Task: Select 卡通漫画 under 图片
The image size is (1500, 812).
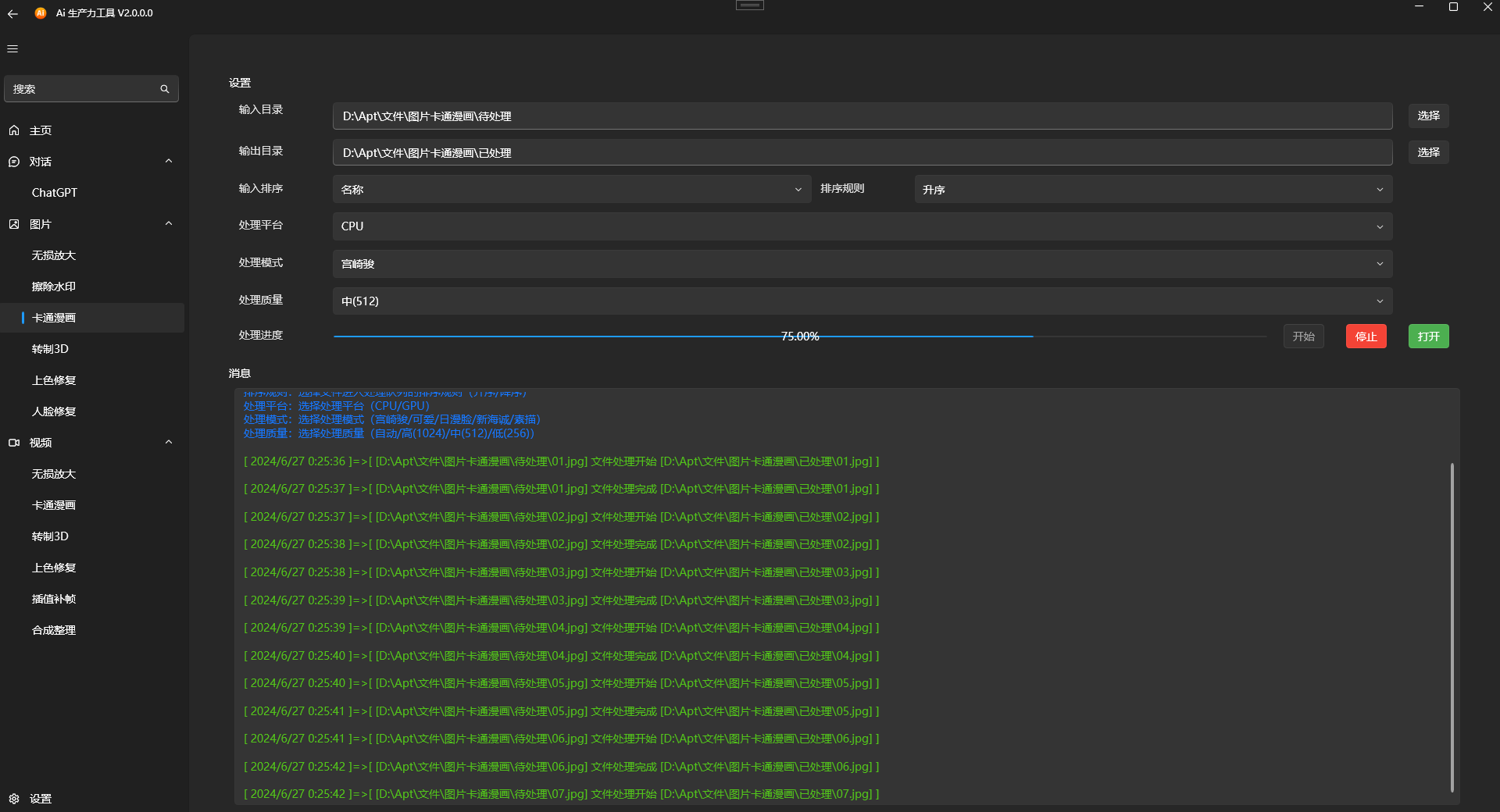Action: 92,318
